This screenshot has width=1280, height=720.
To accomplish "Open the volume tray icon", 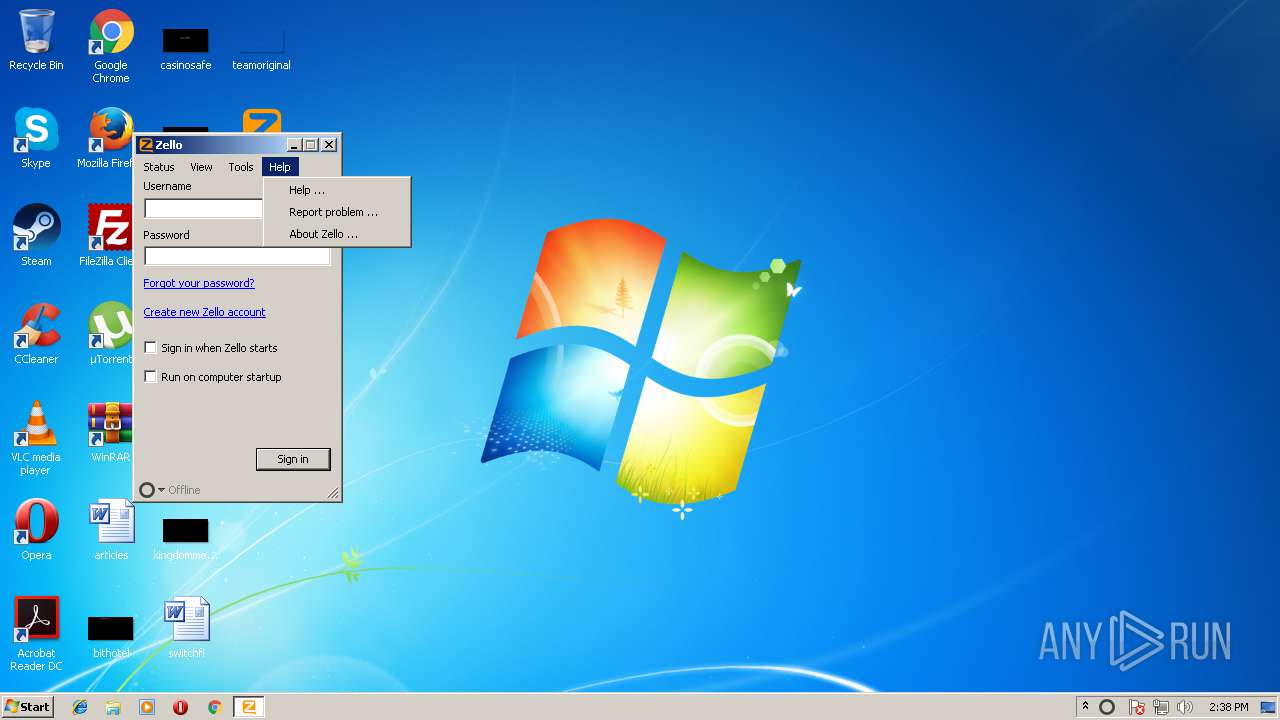I will tap(1185, 707).
